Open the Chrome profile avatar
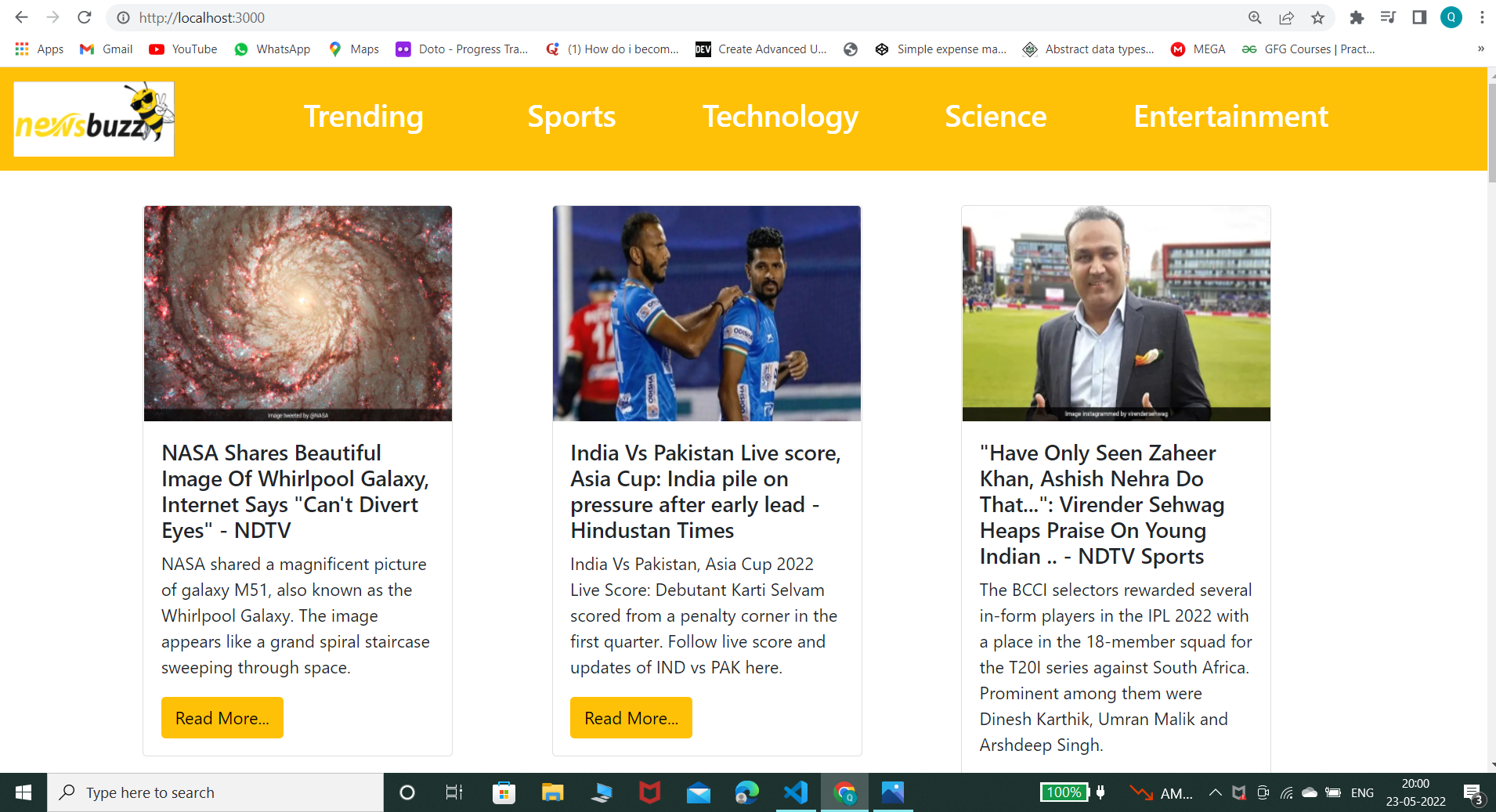 point(1451,17)
